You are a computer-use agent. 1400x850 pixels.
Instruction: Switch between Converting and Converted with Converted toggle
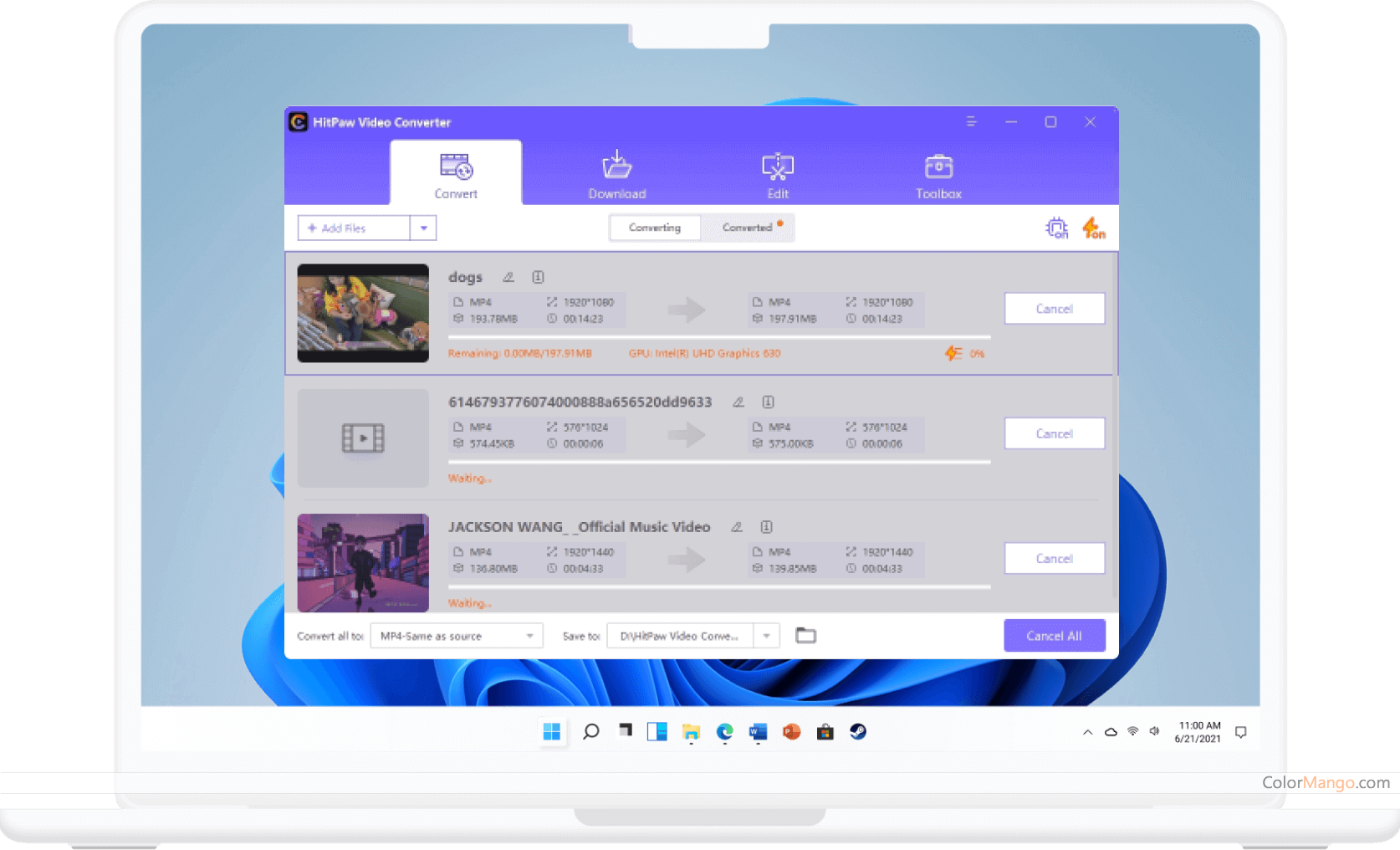point(749,227)
